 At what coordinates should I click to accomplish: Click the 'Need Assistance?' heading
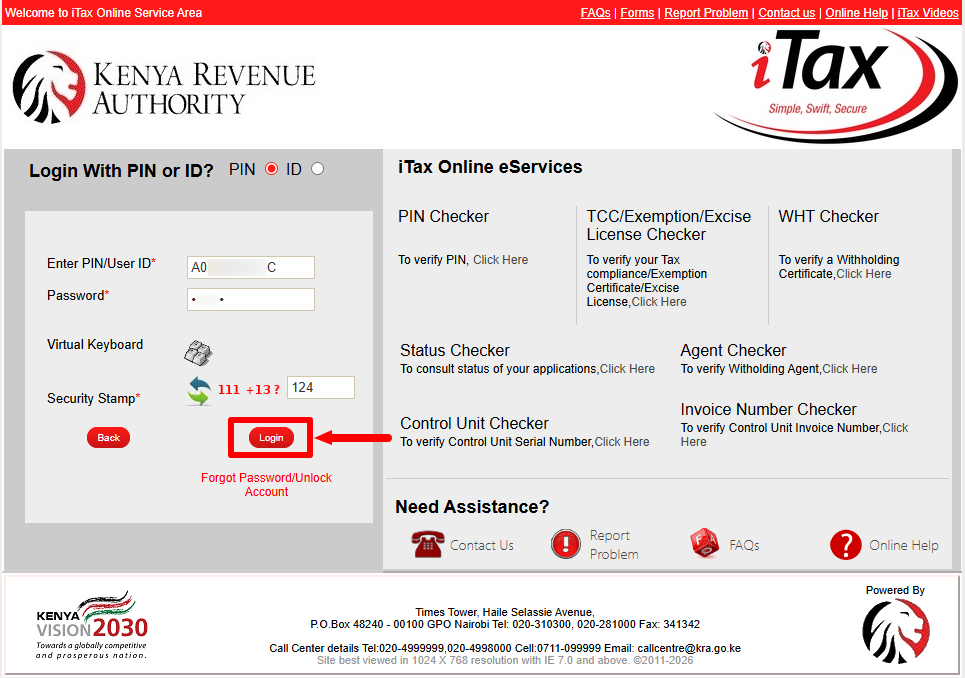coord(472,507)
